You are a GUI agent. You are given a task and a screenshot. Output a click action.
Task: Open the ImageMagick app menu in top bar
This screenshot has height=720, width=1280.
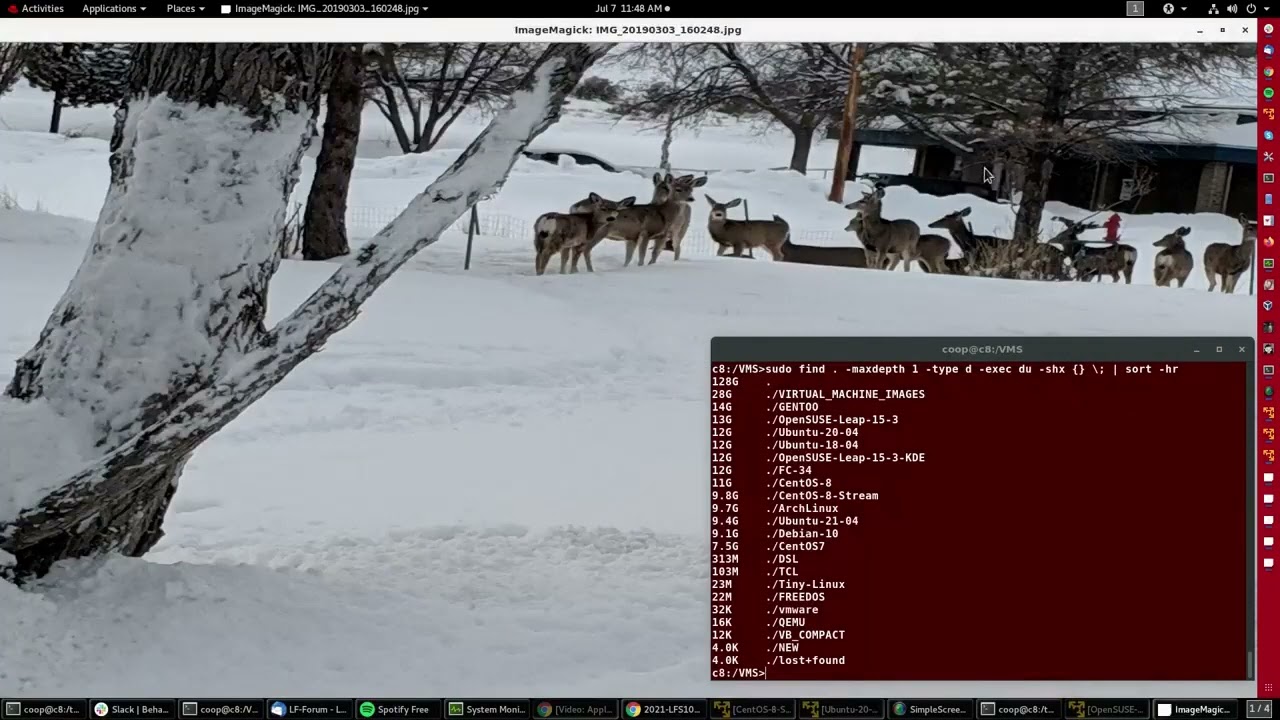[x=325, y=8]
